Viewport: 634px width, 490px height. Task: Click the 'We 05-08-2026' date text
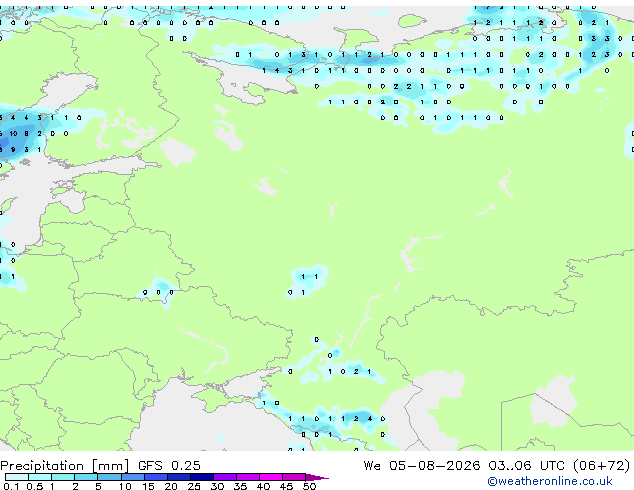[x=422, y=465]
